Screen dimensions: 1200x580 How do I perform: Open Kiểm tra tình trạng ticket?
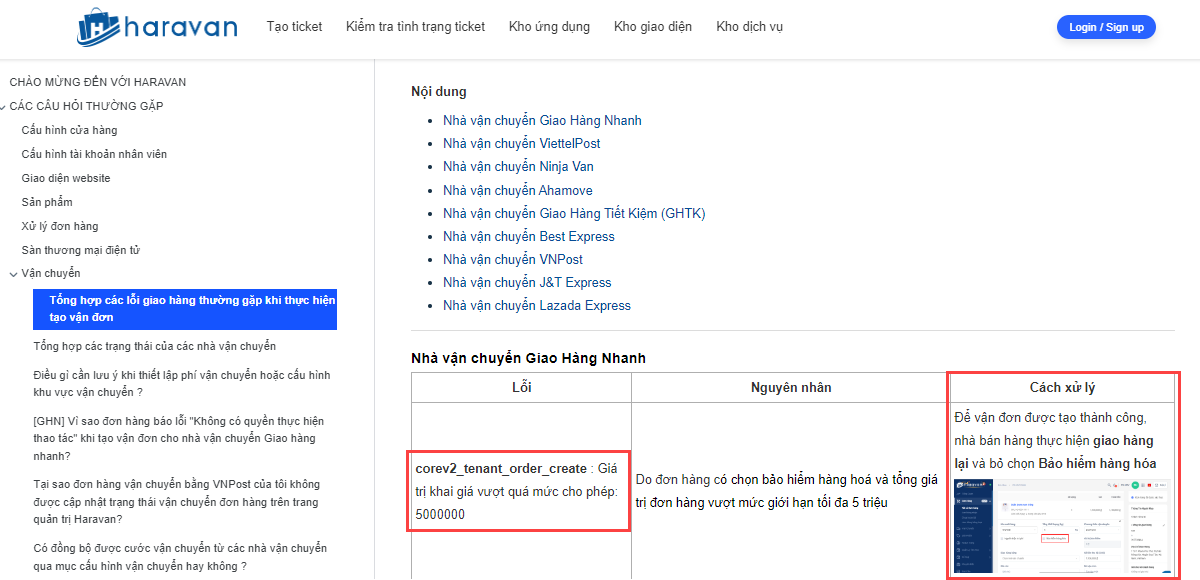click(415, 27)
